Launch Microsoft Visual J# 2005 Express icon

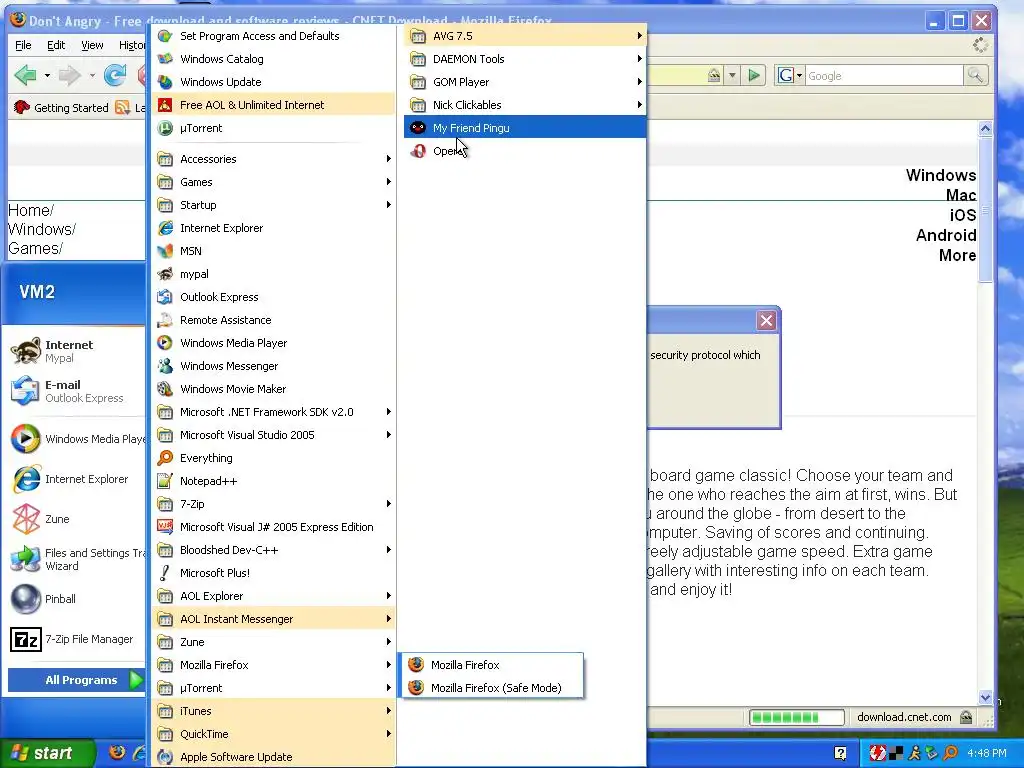165,527
